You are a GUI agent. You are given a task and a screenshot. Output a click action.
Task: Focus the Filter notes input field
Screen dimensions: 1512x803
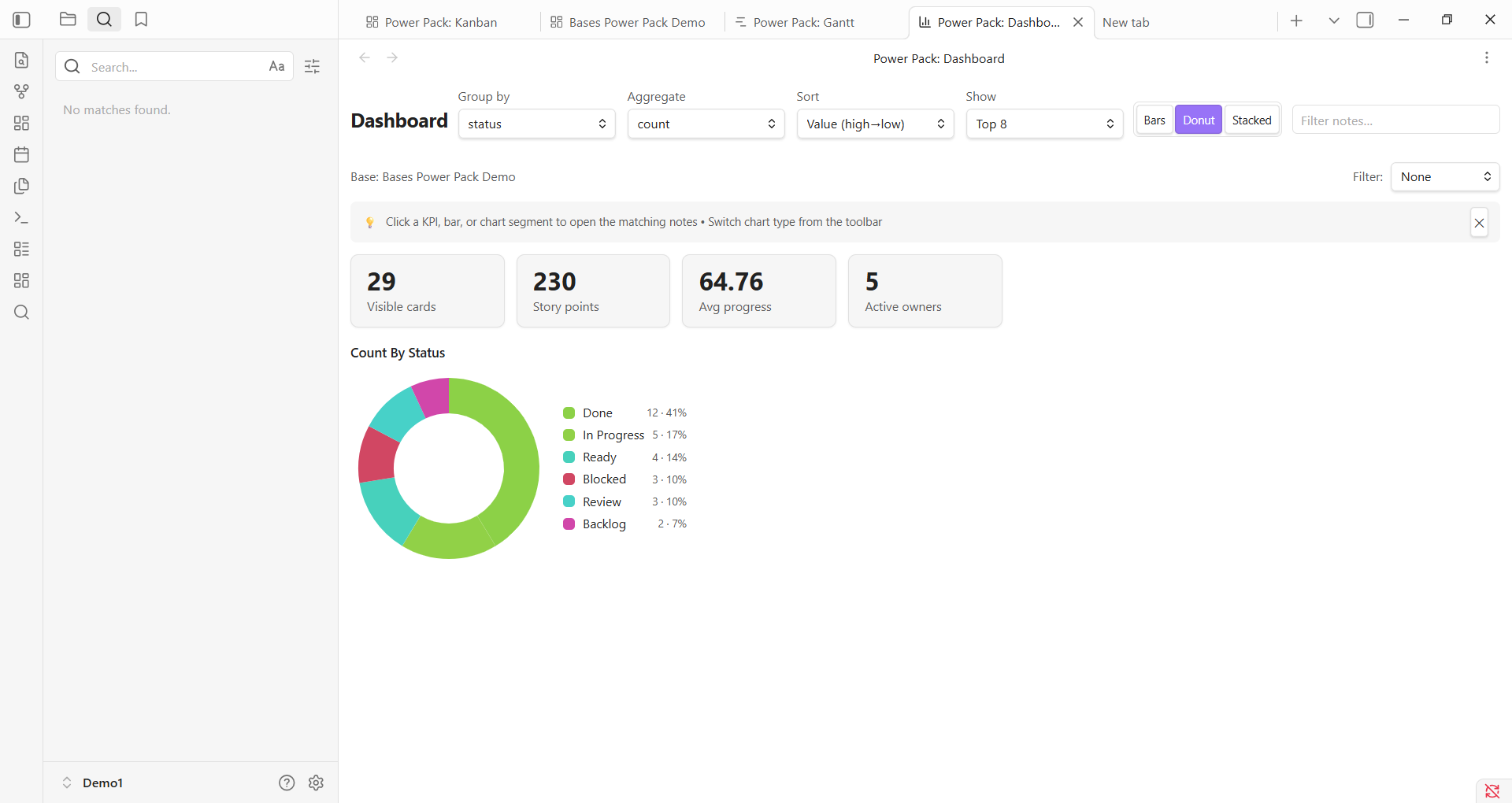[1395, 120]
